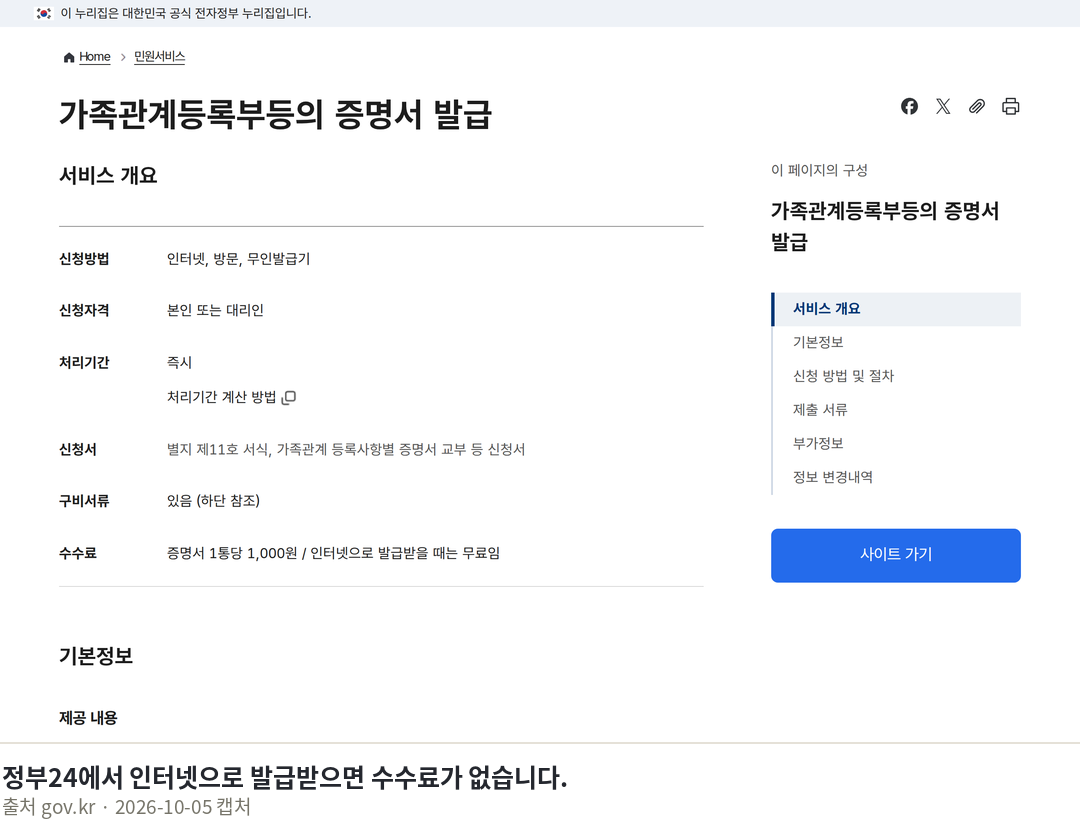The width and height of the screenshot is (1080, 829).
Task: Click the 제공 내용 subheading
Action: pos(88,717)
